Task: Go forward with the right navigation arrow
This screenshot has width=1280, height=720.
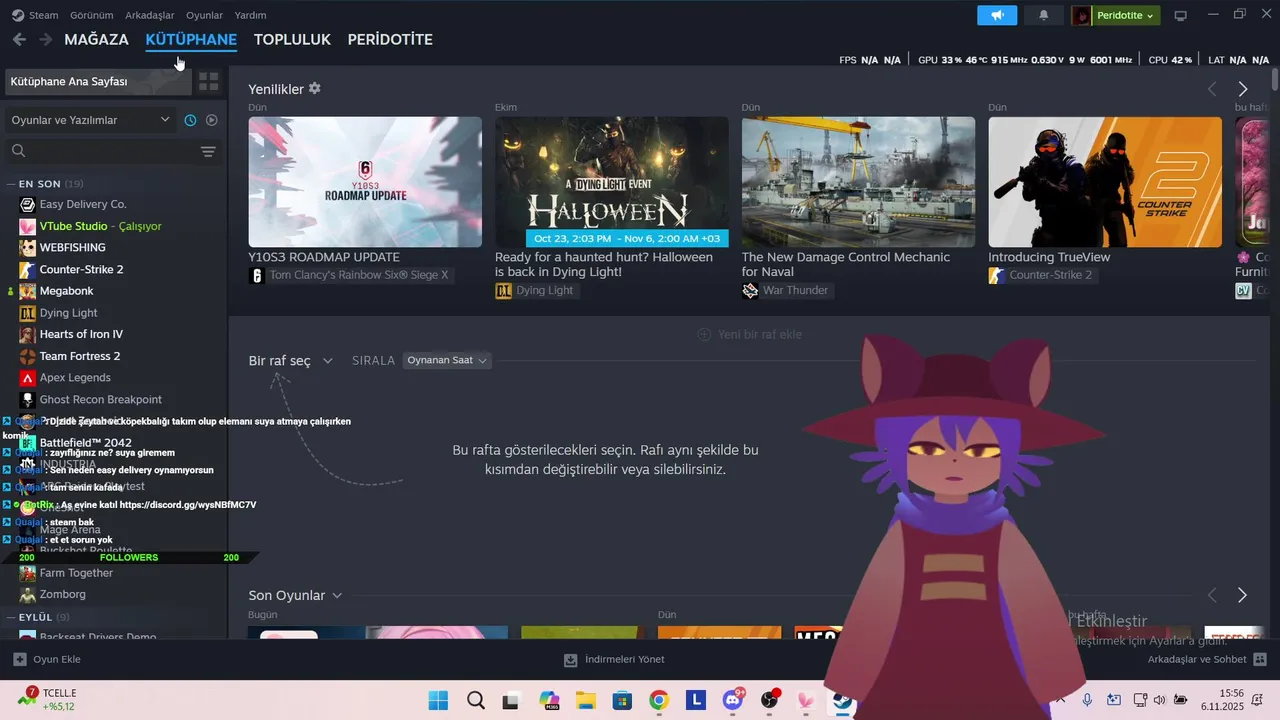Action: click(45, 39)
